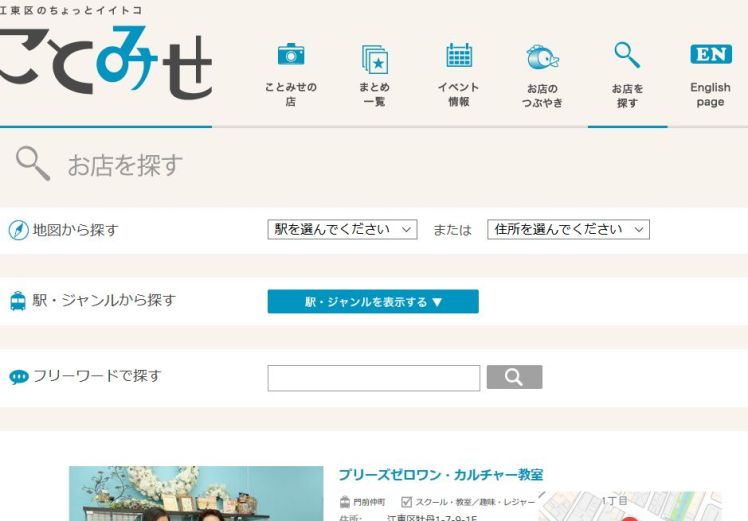Expand 駅・ジャンルを表示する panel
The width and height of the screenshot is (748, 521).
[x=373, y=302]
